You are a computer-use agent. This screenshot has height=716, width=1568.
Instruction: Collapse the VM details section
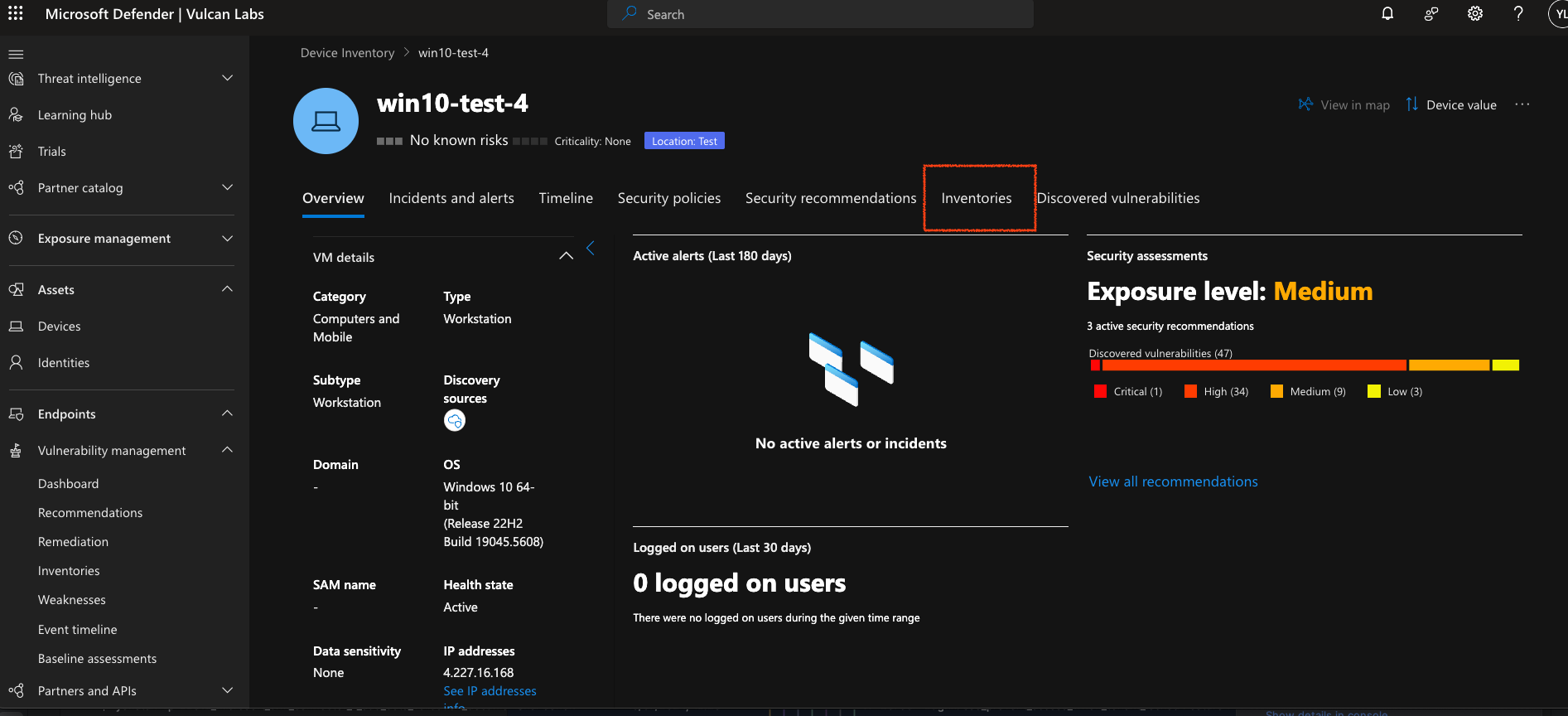[x=566, y=256]
